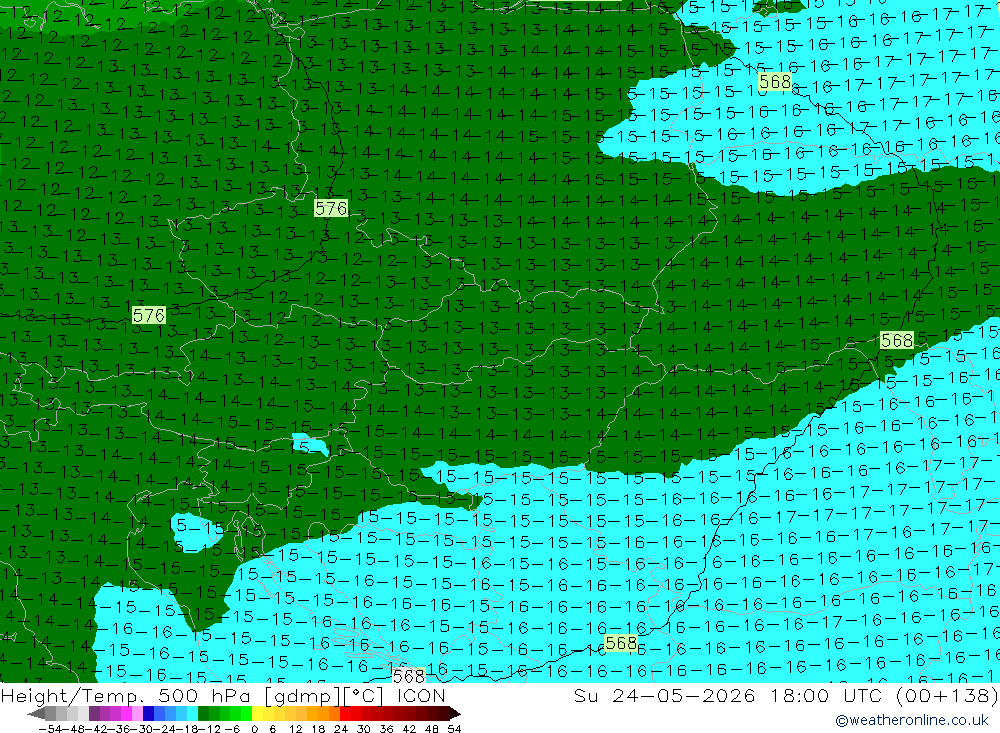
Task: Click the '(00+138)' forecast hour text
Action: 946,695
